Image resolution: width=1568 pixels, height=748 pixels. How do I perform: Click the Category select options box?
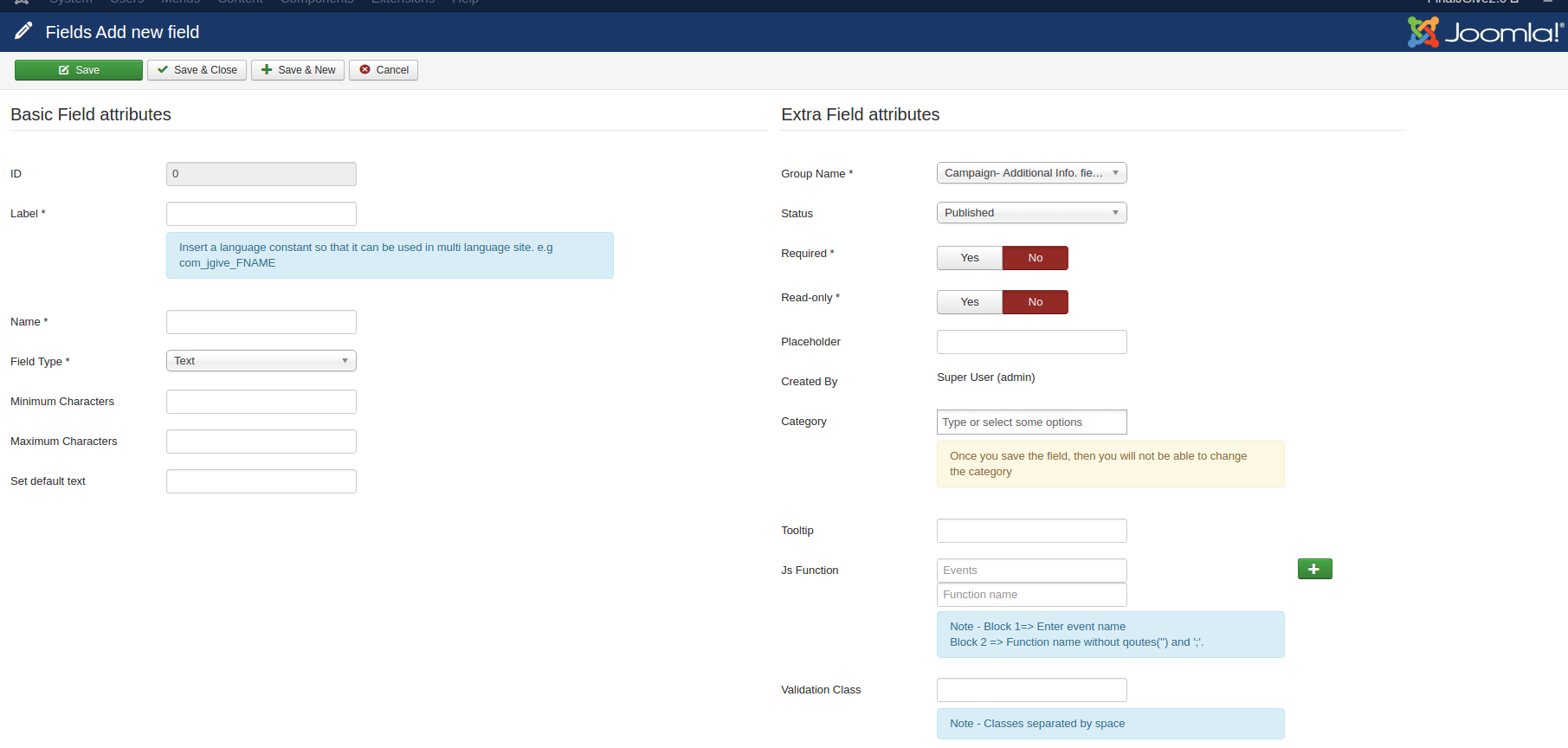point(1031,422)
